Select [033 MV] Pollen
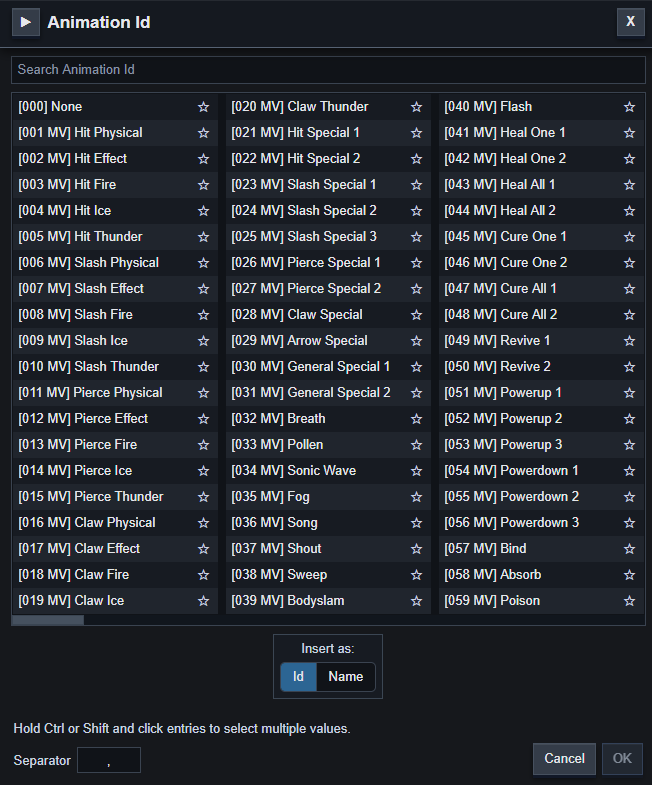Viewport: 652px width, 785px height. pos(328,445)
